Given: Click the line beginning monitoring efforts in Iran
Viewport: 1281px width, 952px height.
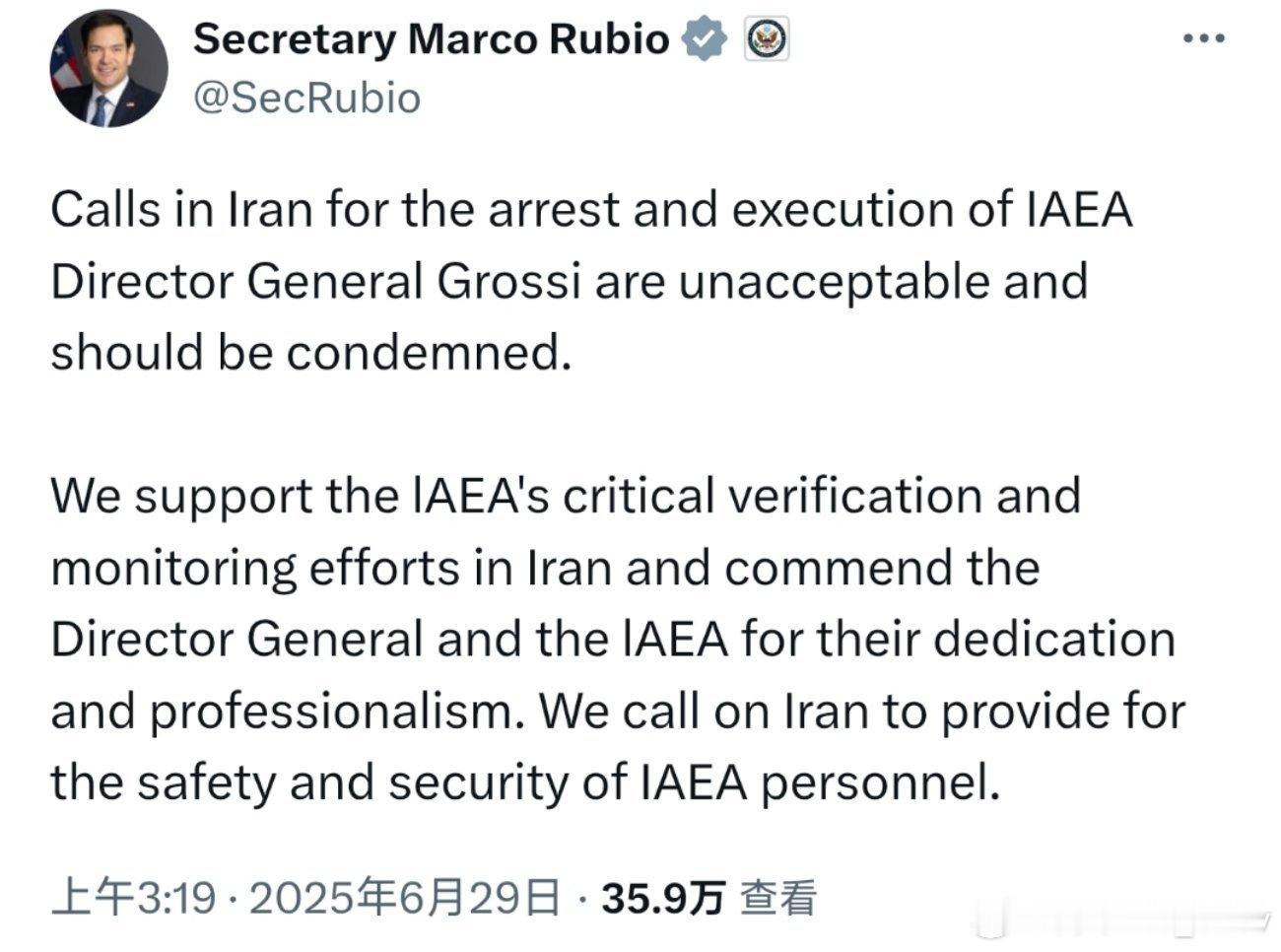Looking at the screenshot, I should pos(545,569).
